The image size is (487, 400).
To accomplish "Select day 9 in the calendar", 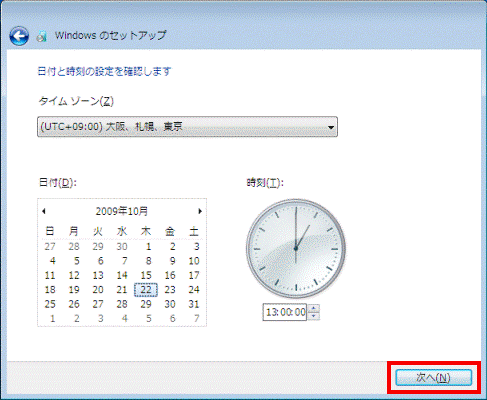I will tap(172, 261).
